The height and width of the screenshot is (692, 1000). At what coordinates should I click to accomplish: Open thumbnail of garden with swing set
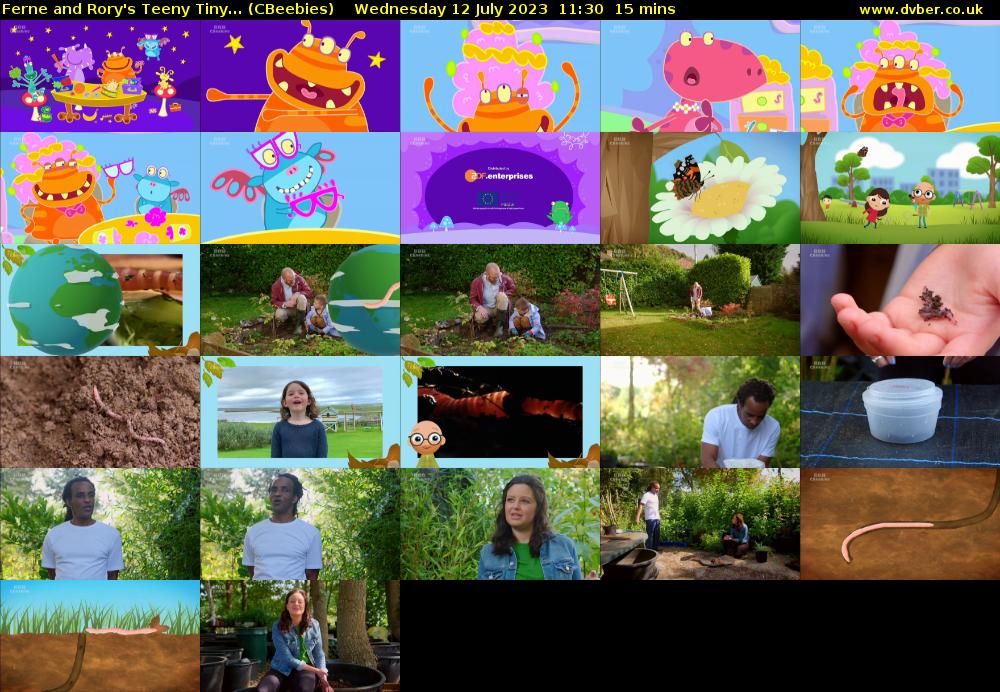(700, 300)
